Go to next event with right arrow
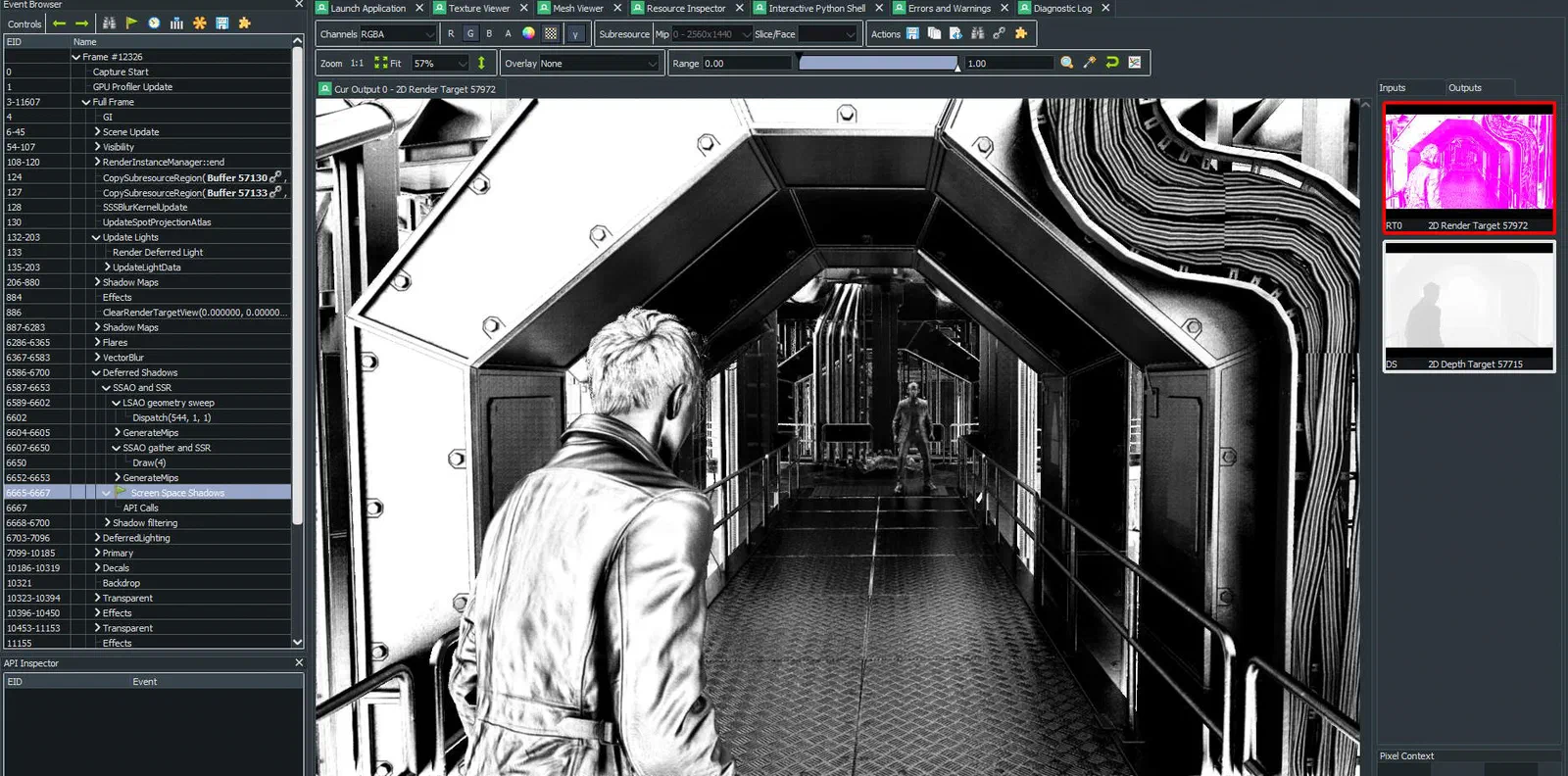Screen dimensions: 1568x776 pyautogui.click(x=82, y=23)
